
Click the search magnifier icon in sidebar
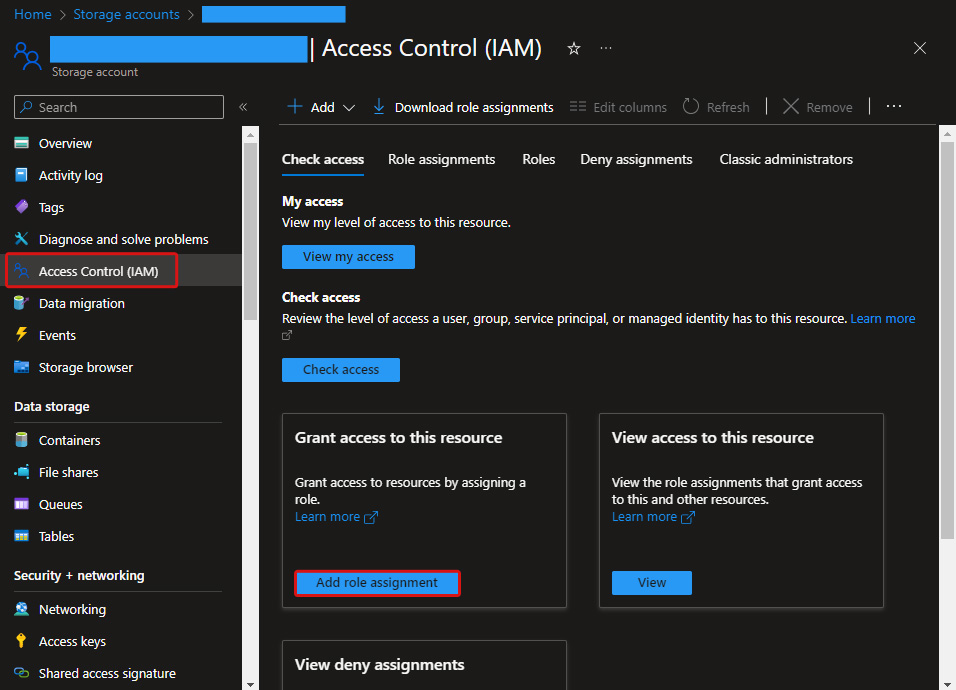26,107
